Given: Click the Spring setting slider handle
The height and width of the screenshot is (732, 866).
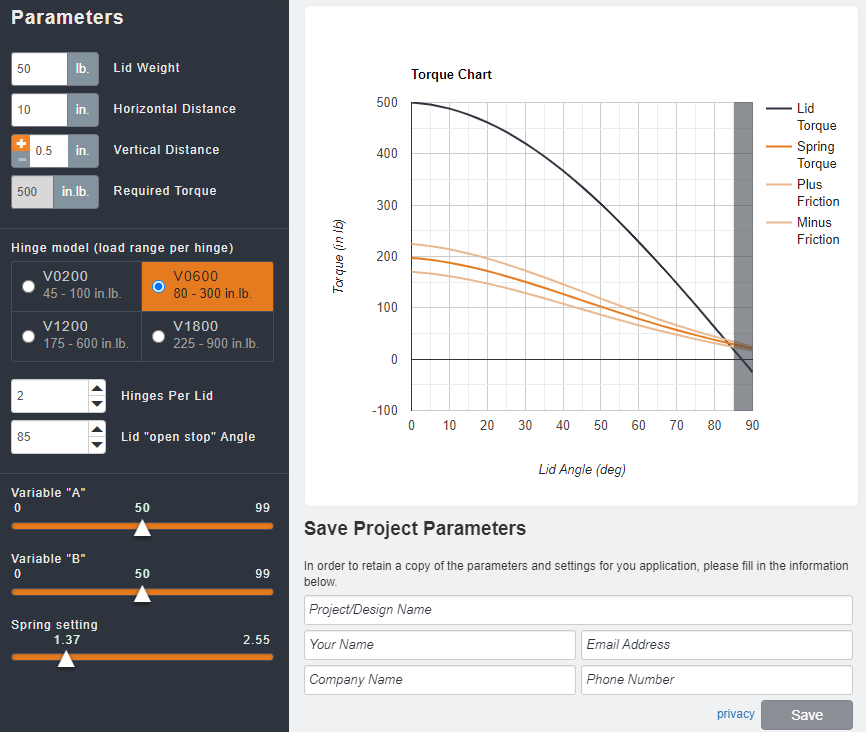Looking at the screenshot, I should pos(66,659).
